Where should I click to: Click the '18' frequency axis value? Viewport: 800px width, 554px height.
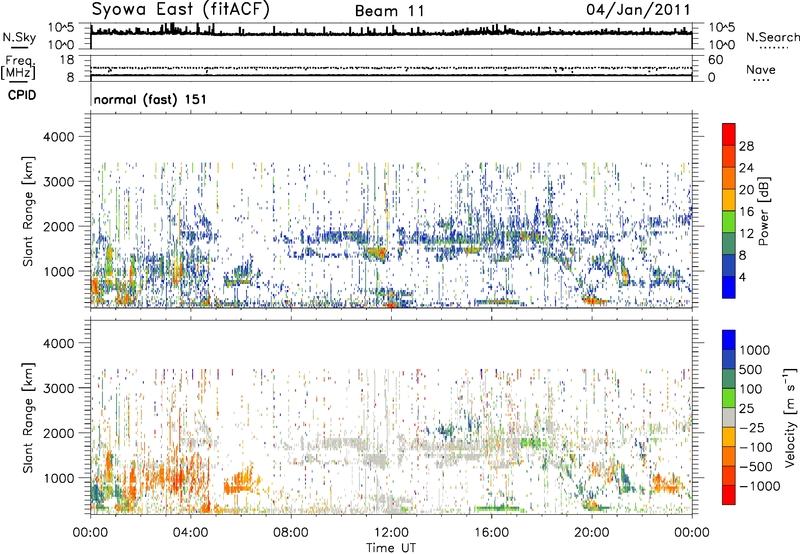[x=67, y=60]
